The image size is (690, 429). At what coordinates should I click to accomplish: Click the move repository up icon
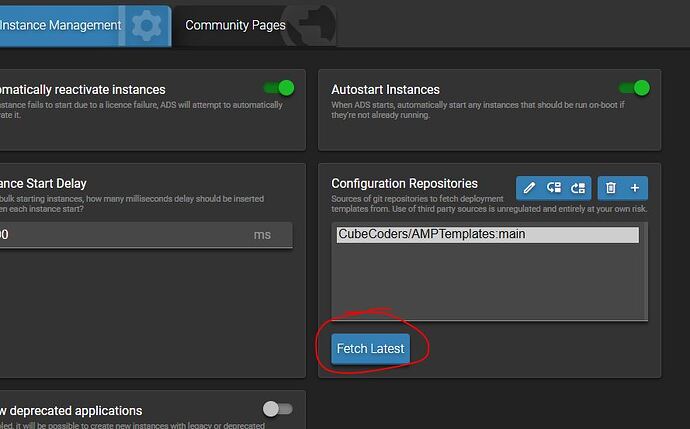click(554, 188)
